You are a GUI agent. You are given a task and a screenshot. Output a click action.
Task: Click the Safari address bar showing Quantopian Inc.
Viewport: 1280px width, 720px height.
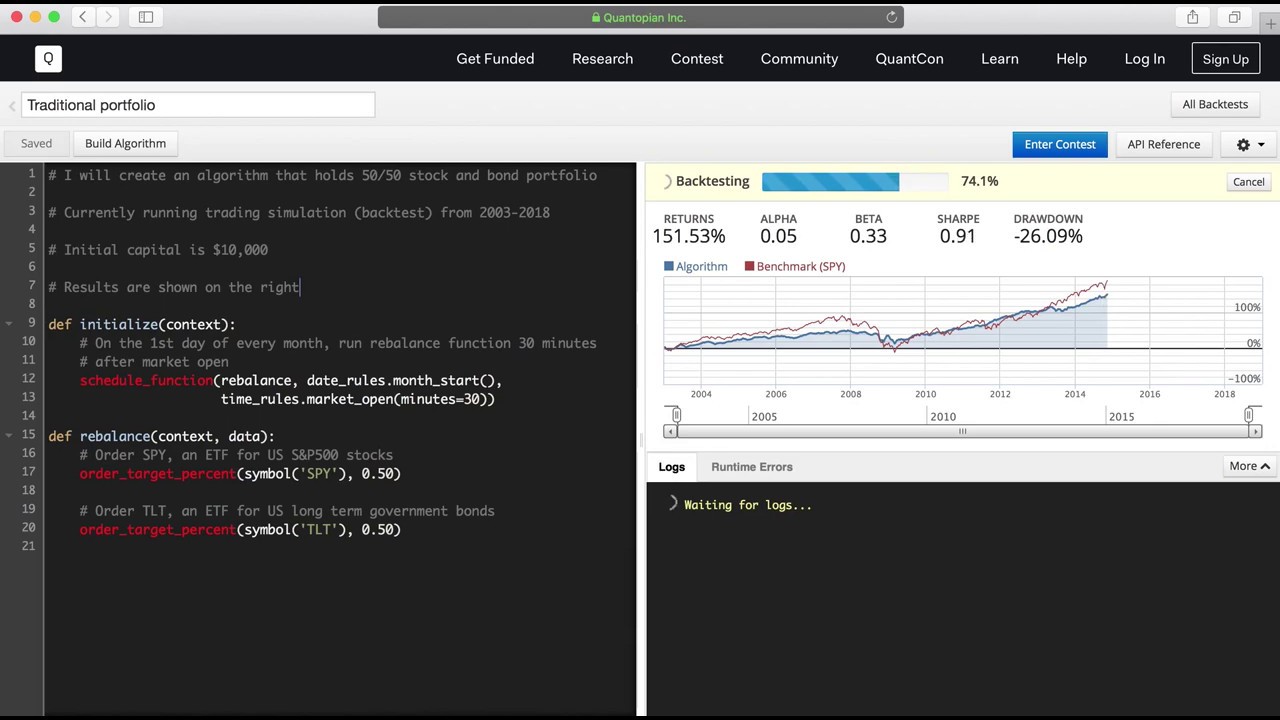640,17
